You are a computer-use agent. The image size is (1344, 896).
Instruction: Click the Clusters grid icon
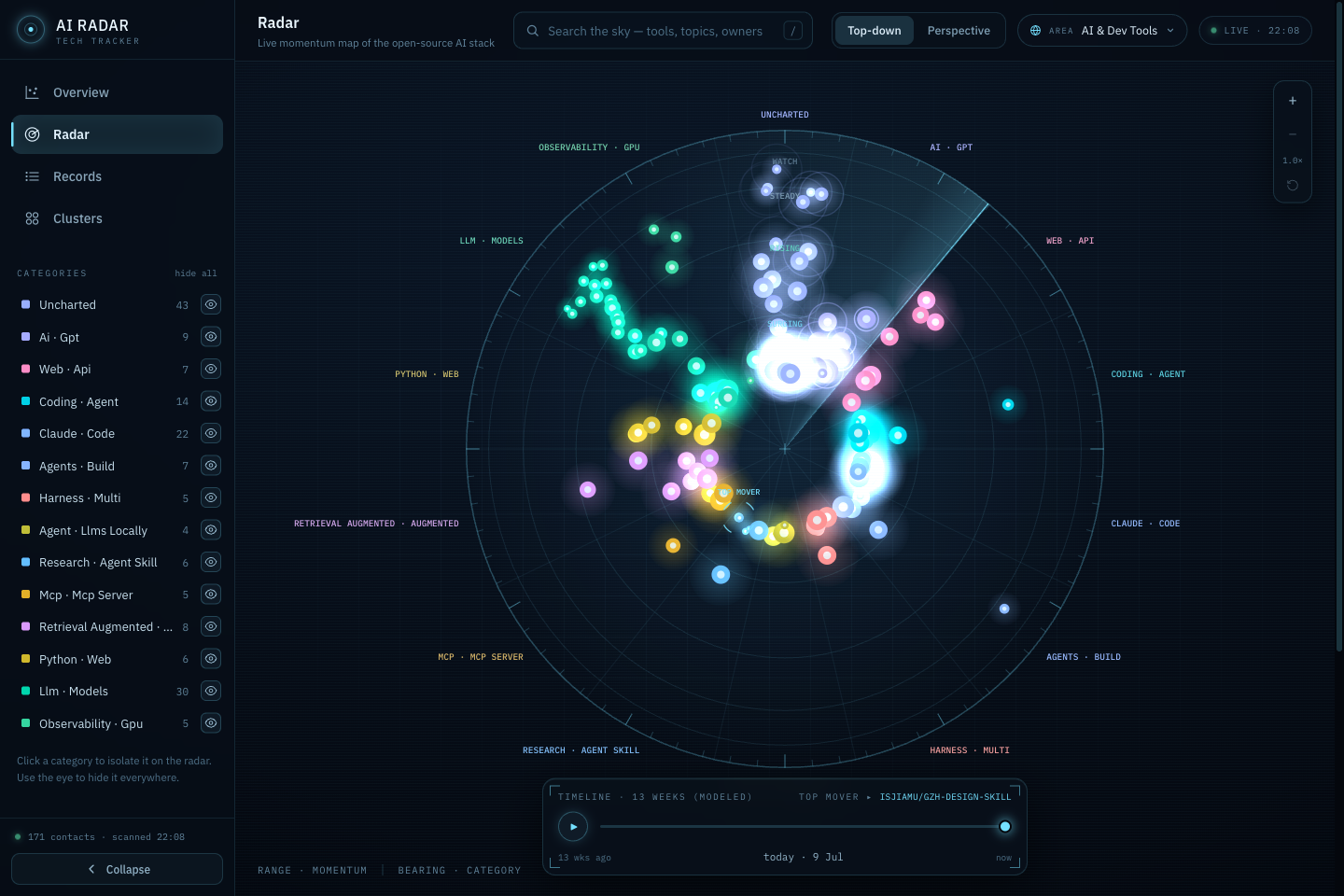pos(32,218)
